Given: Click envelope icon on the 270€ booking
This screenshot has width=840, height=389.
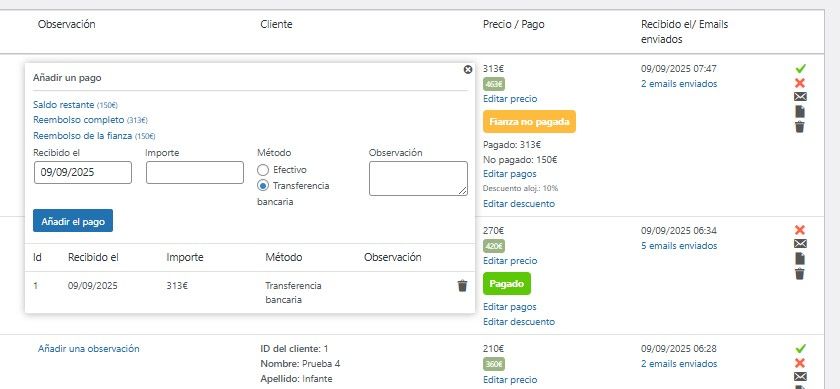Looking at the screenshot, I should [x=800, y=244].
